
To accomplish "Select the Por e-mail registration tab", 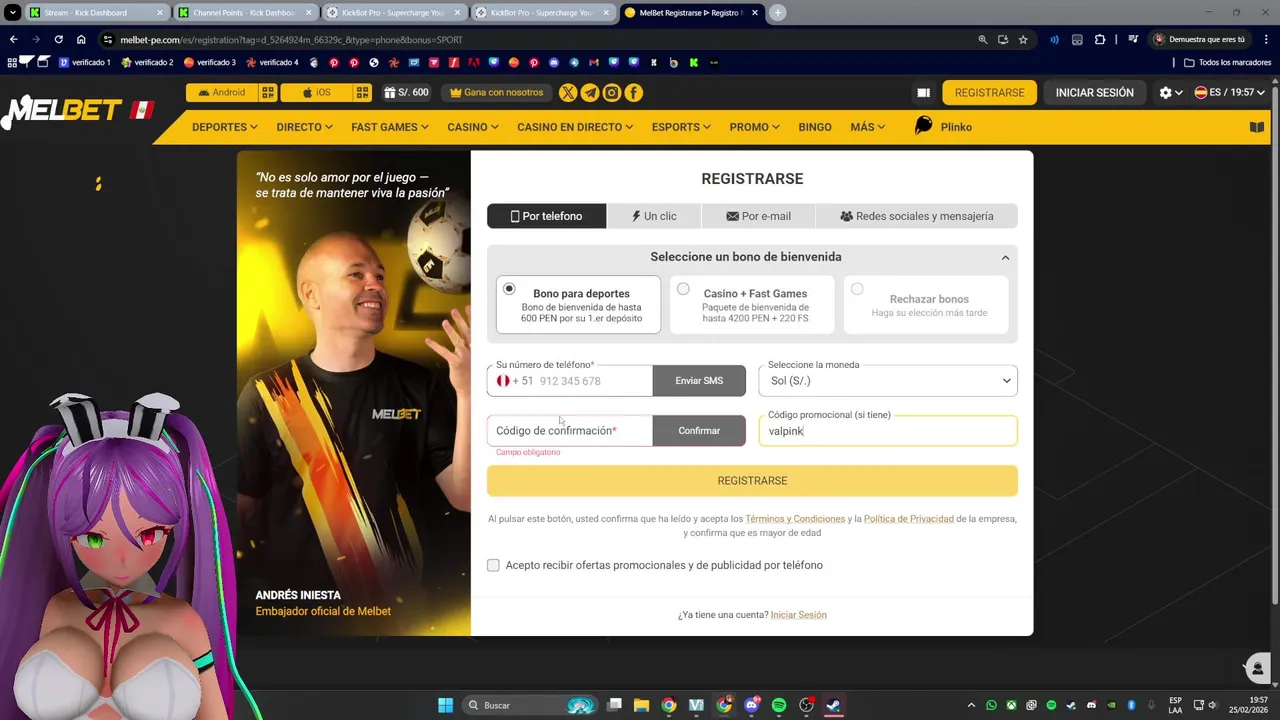I will (x=758, y=216).
